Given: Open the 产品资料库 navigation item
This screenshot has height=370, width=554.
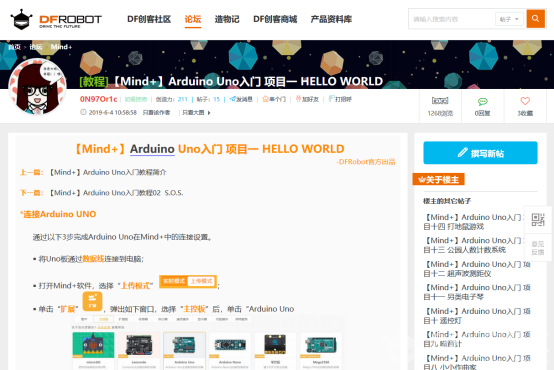Looking at the screenshot, I should click(331, 19).
